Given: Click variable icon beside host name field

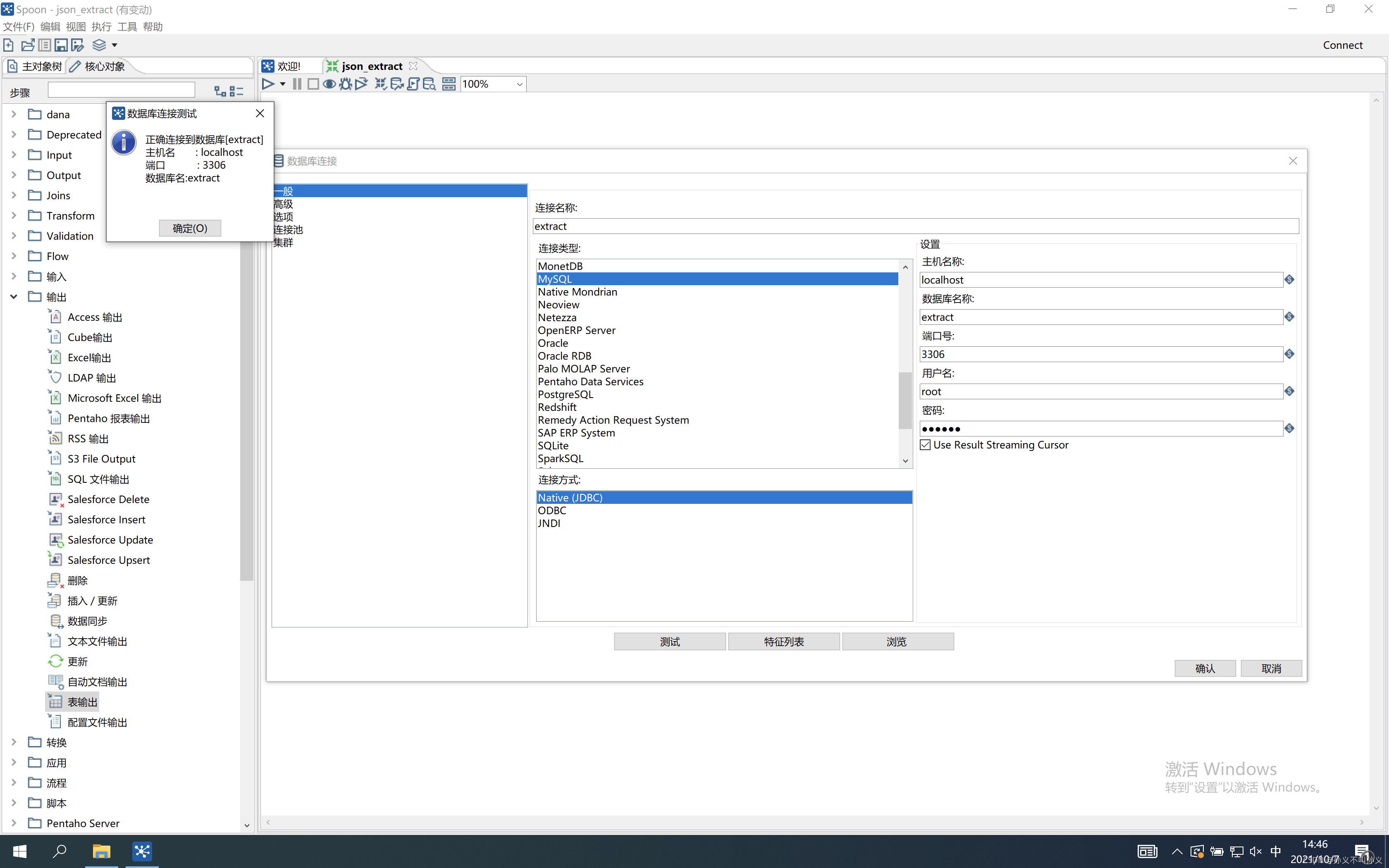Looking at the screenshot, I should tap(1289, 279).
